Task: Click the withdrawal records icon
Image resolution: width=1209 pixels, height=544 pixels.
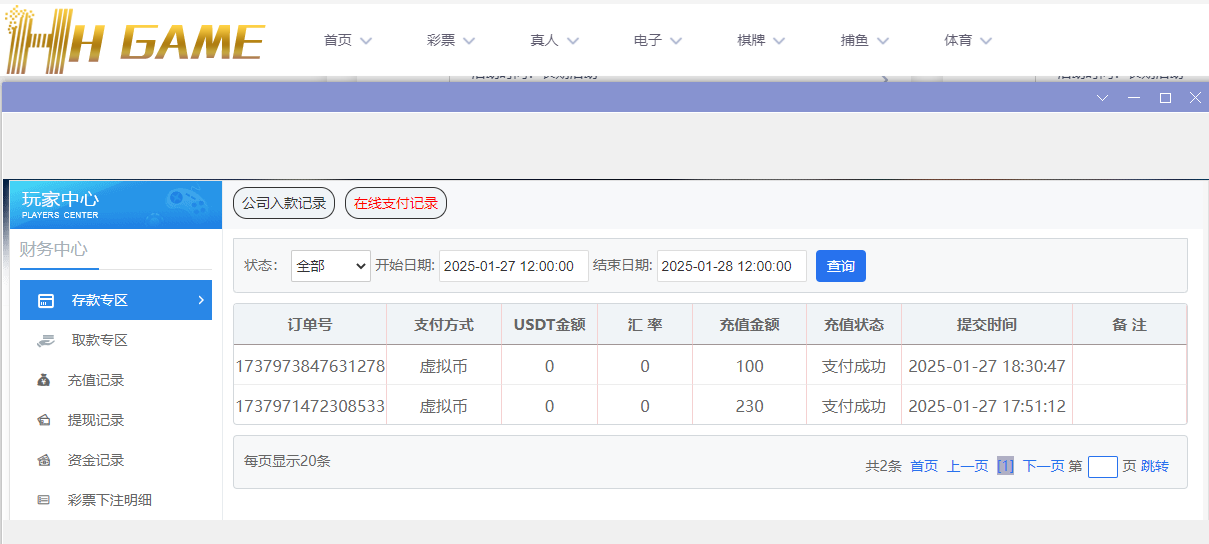Action: 44,421
